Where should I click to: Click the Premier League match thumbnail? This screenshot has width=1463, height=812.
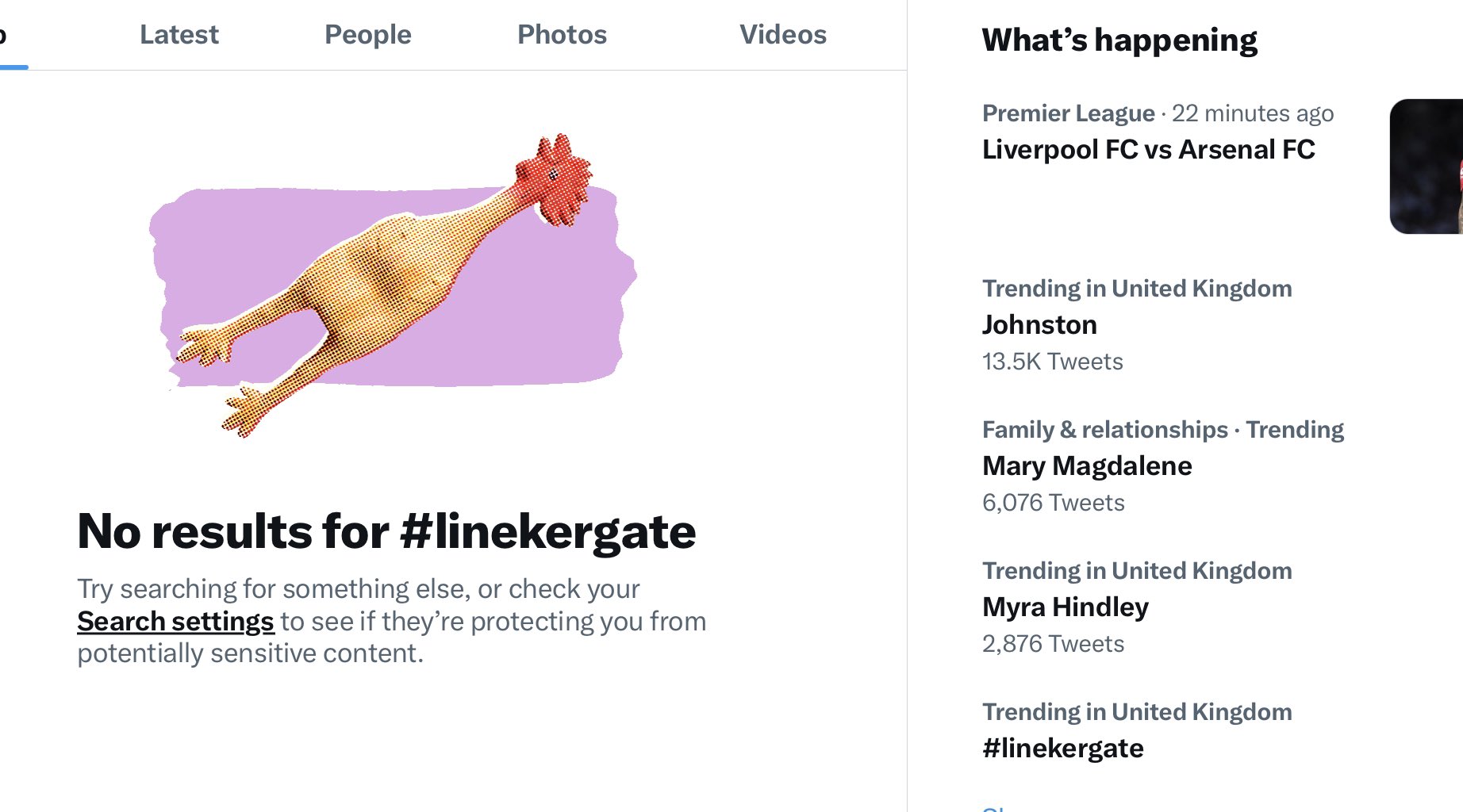coord(1427,167)
